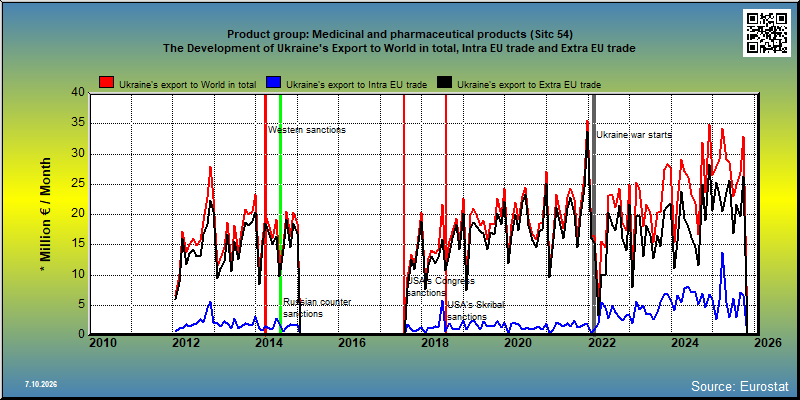This screenshot has width=800, height=400.
Task: Click the gray Ukraine war starts marker line
Action: point(594,214)
